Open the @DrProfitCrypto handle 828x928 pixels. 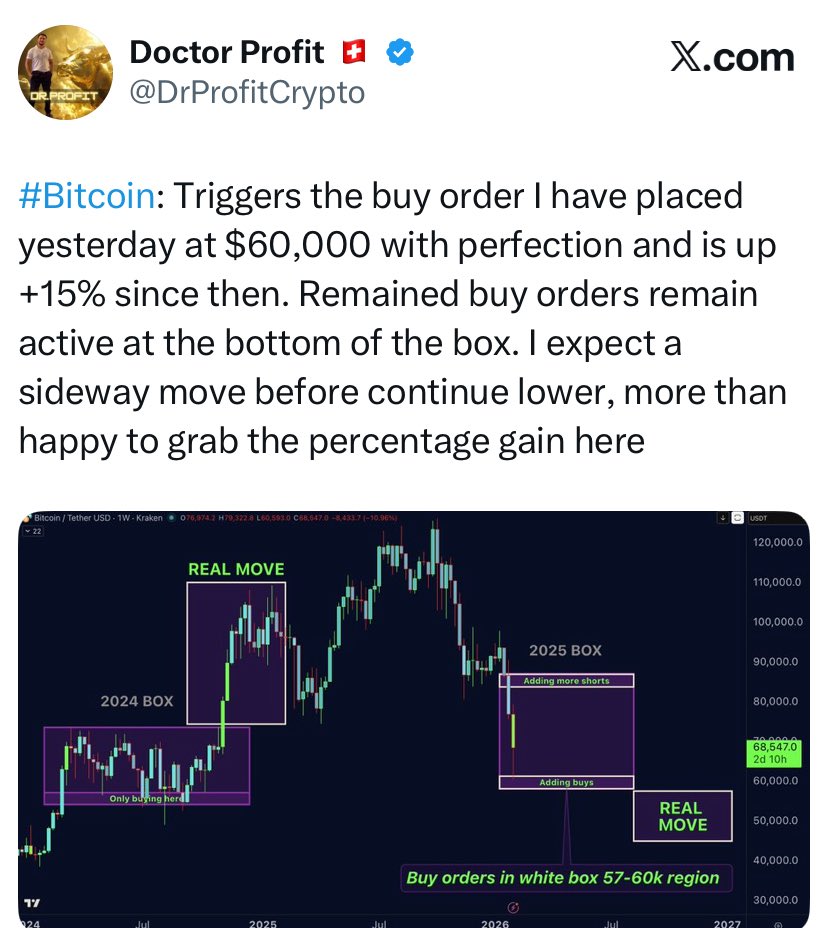coord(247,92)
